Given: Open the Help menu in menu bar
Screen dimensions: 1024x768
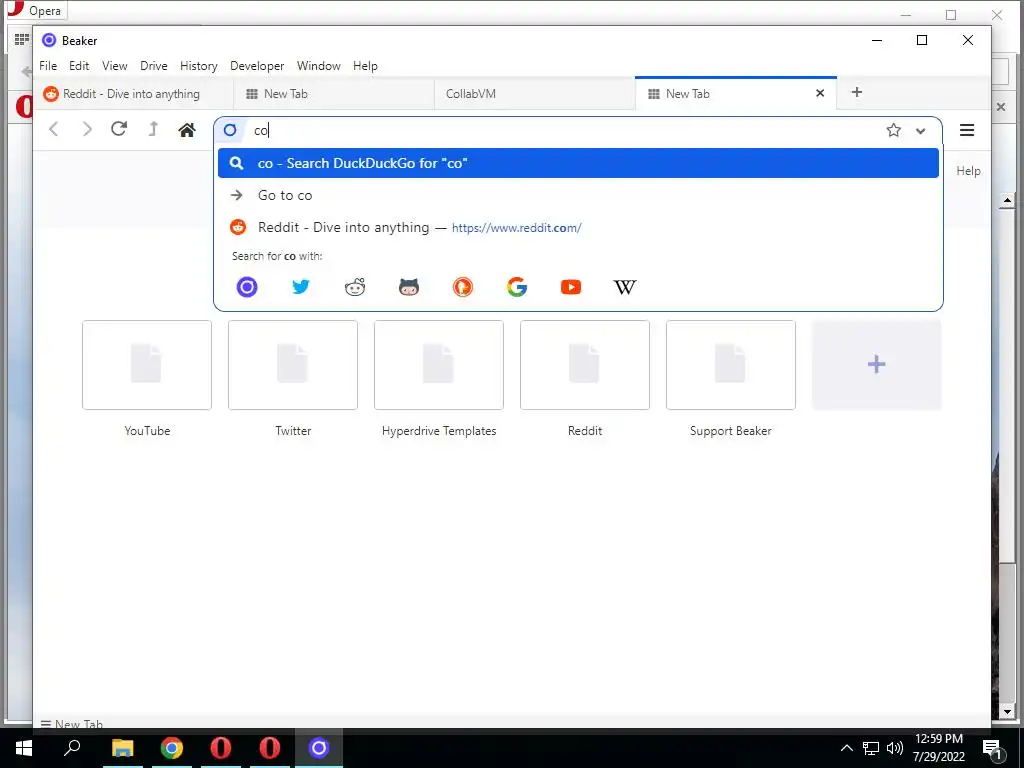Looking at the screenshot, I should pos(365,66).
